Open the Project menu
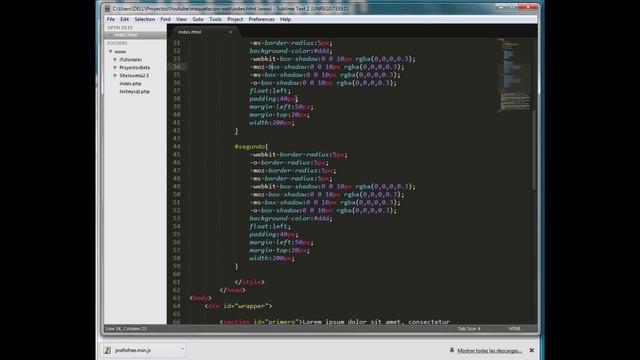 [235, 19]
